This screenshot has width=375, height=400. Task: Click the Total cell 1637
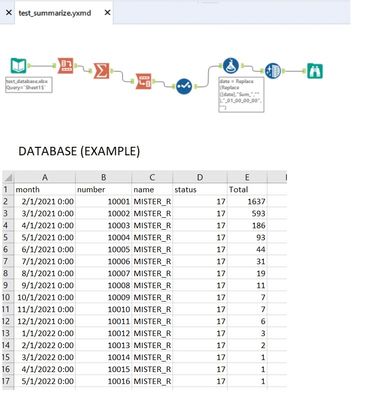247,201
